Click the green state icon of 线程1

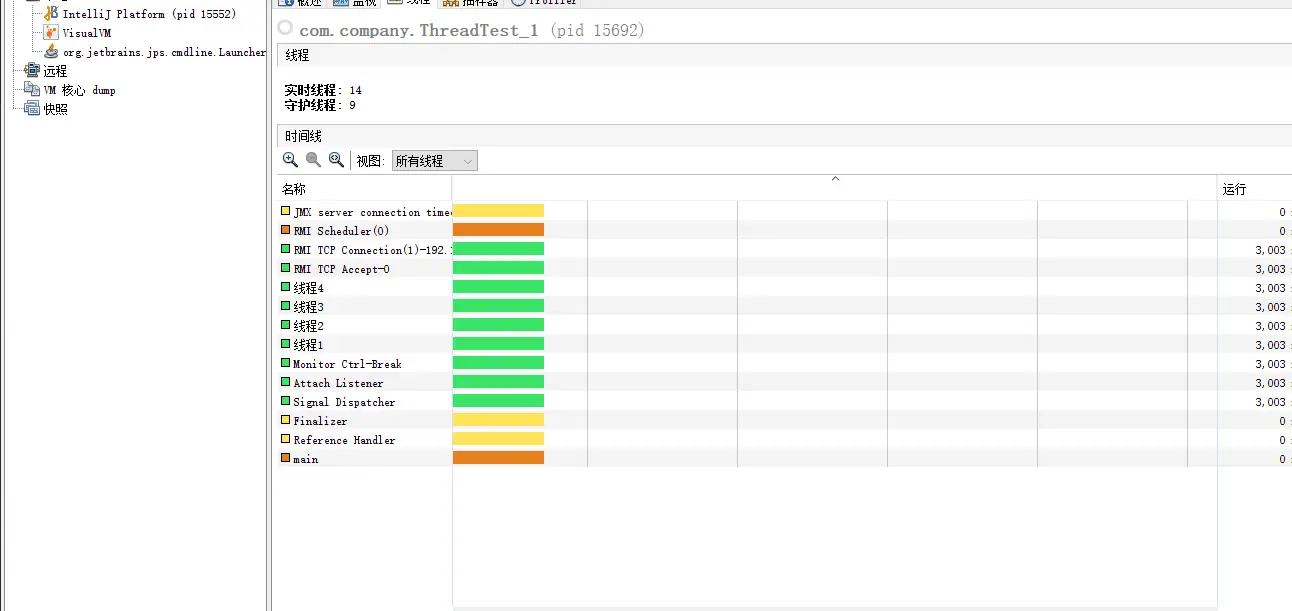tap(286, 344)
